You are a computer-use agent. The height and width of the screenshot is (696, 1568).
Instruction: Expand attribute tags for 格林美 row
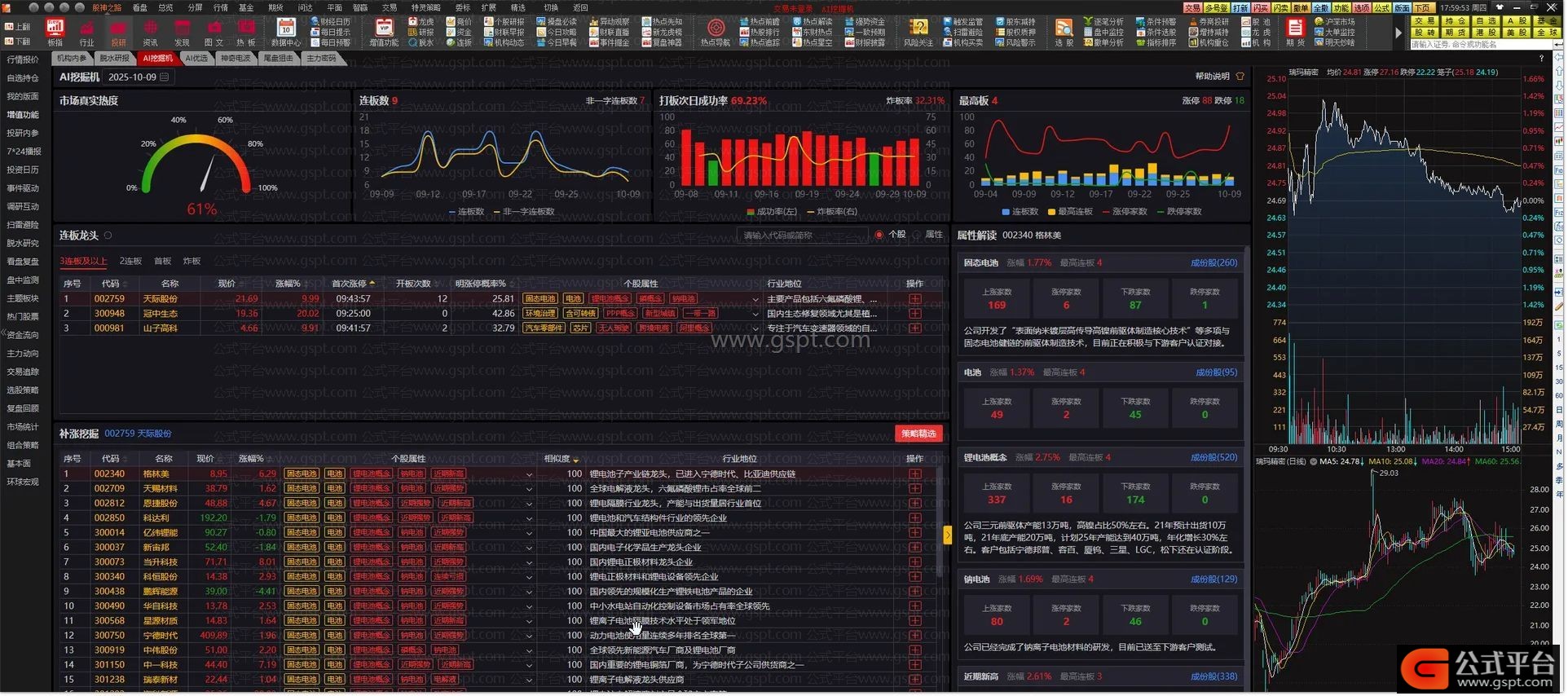(x=529, y=474)
